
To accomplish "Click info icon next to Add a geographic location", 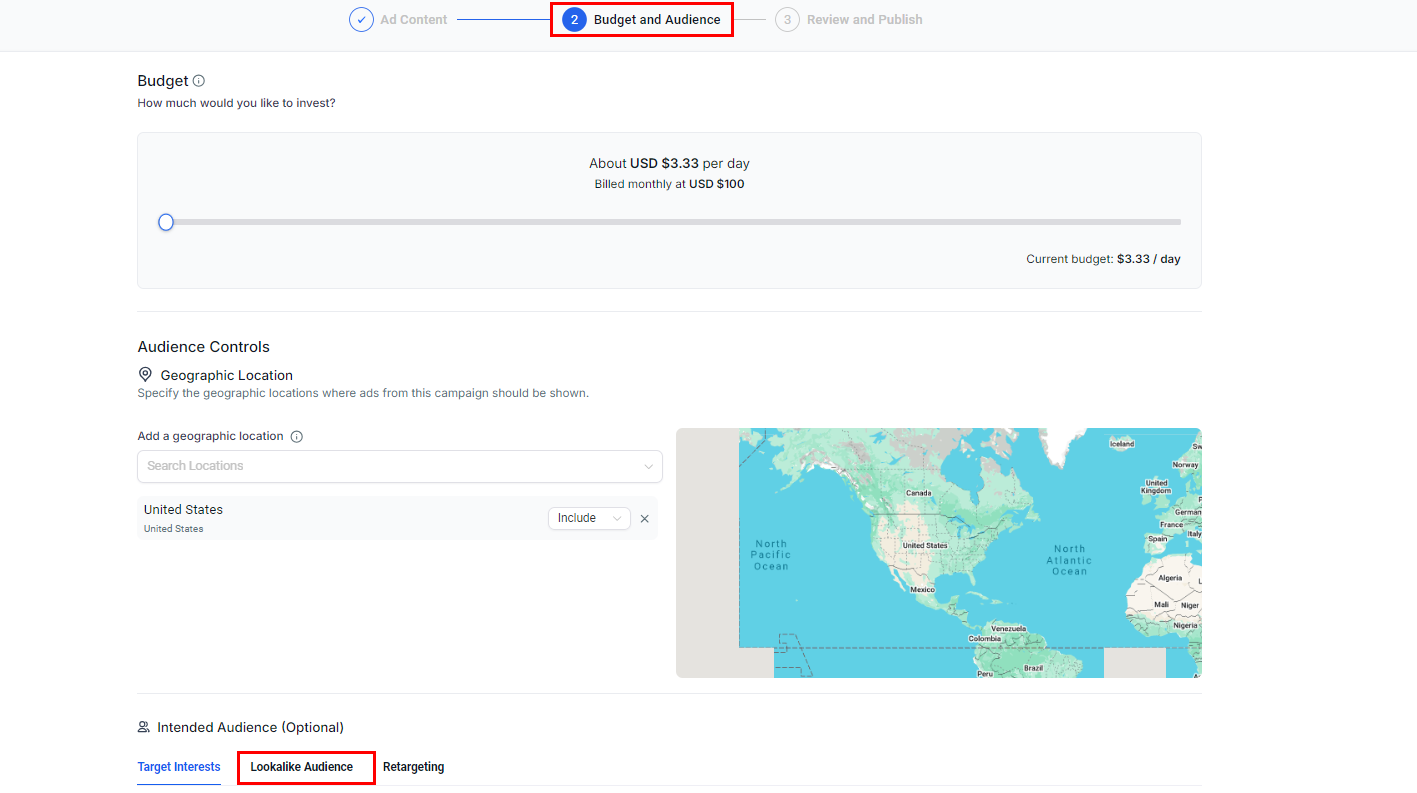I will 296,437.
